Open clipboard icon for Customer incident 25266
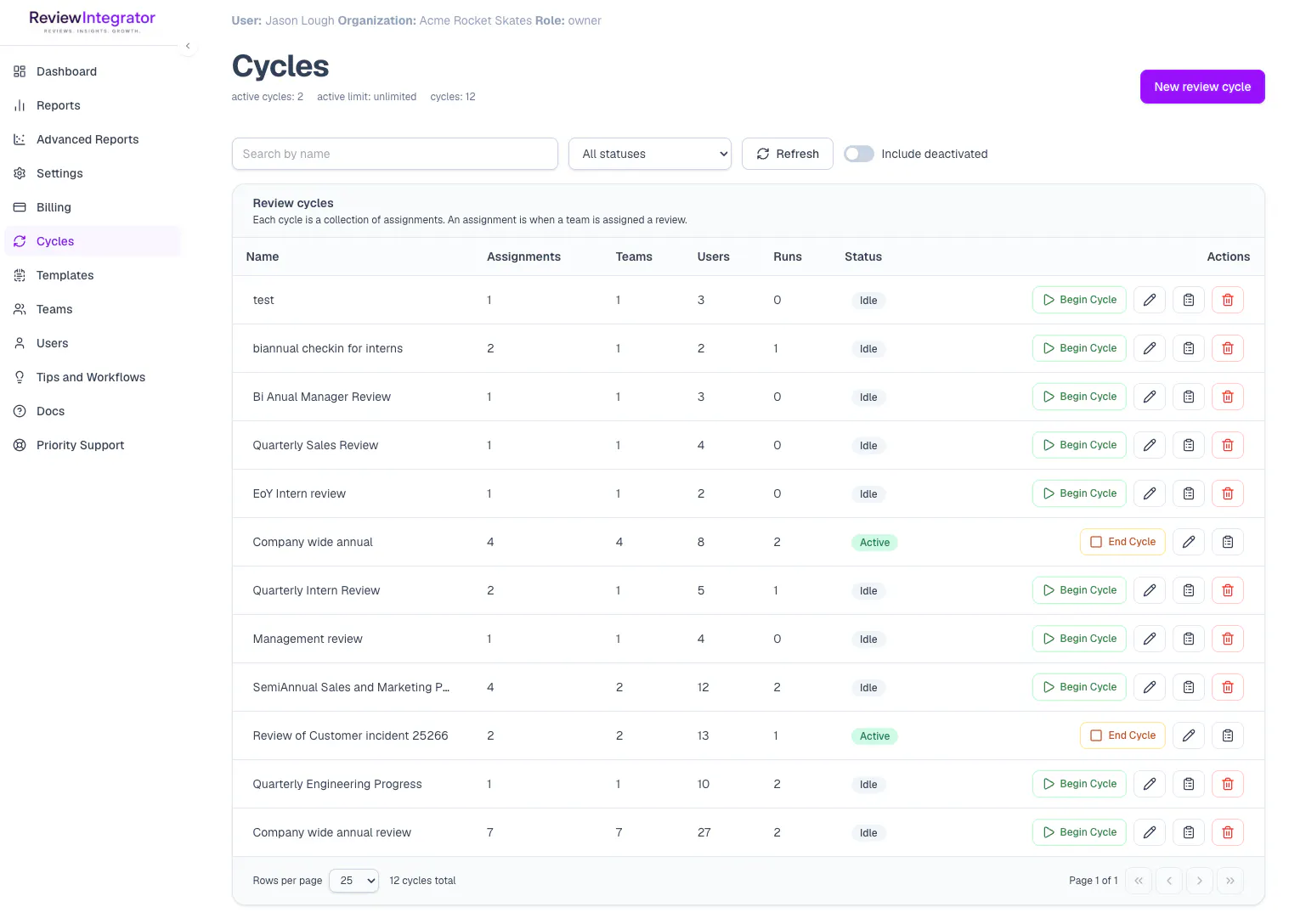 pyautogui.click(x=1228, y=735)
